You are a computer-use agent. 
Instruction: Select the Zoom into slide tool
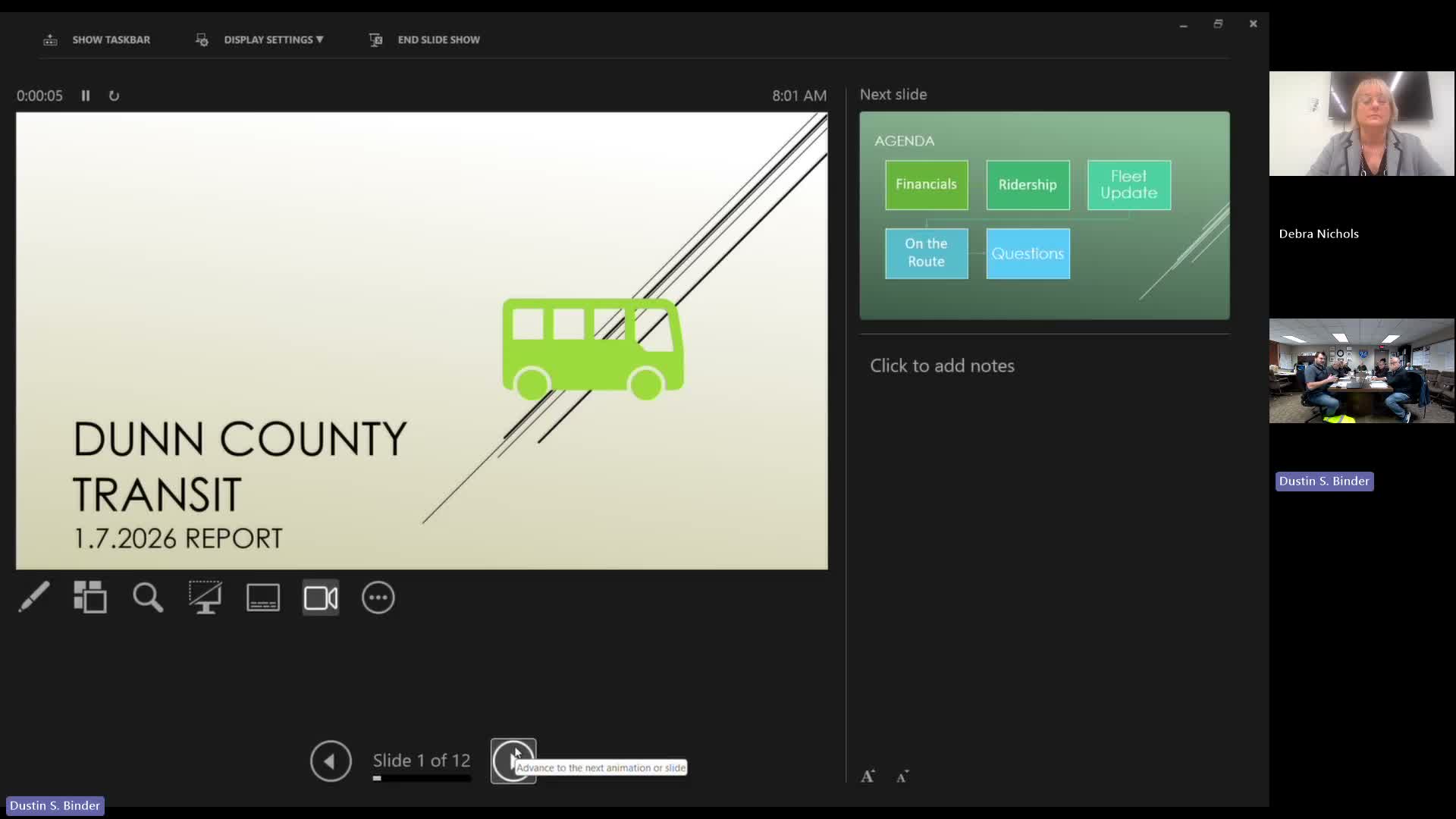click(x=147, y=597)
